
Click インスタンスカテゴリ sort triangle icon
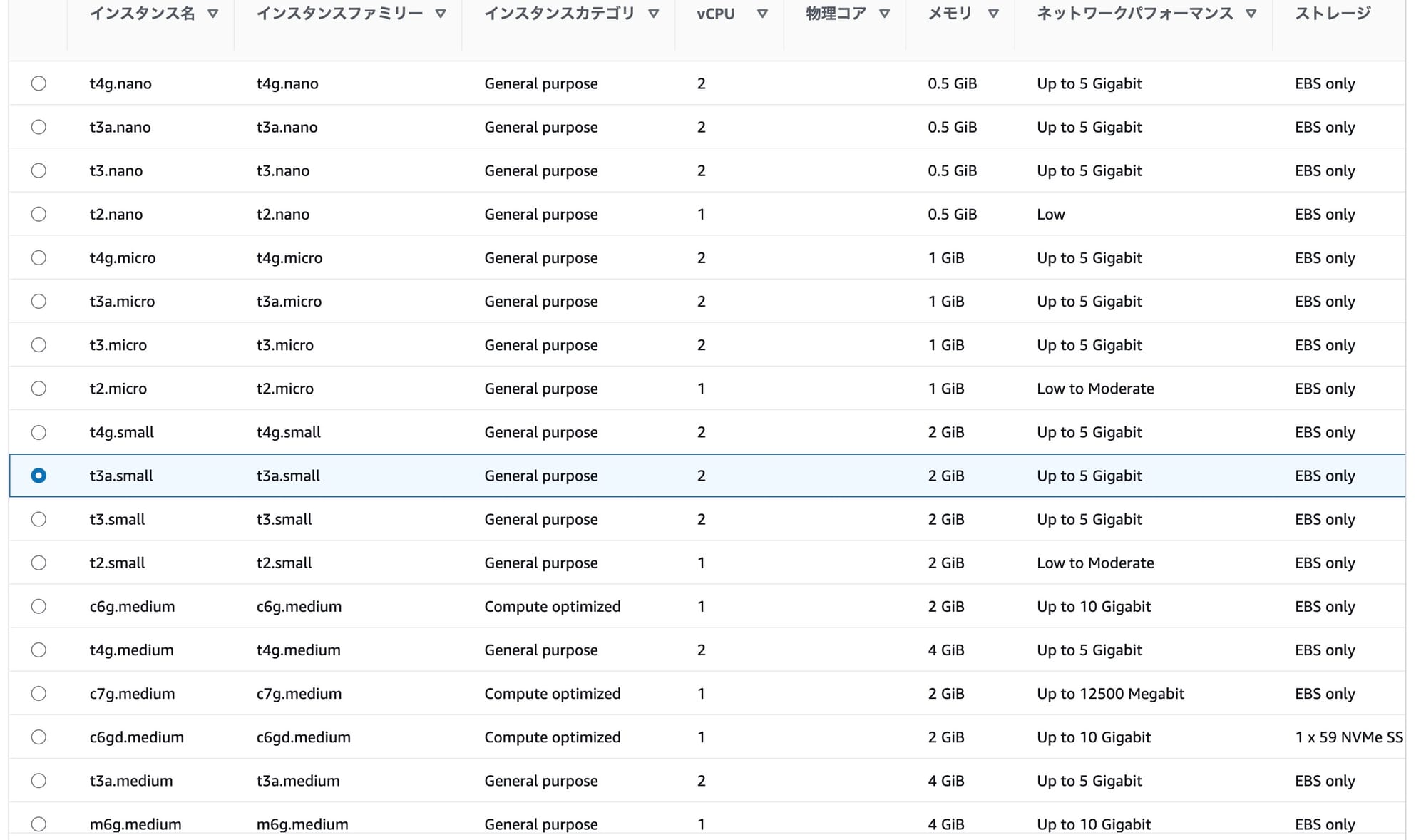coord(653,14)
